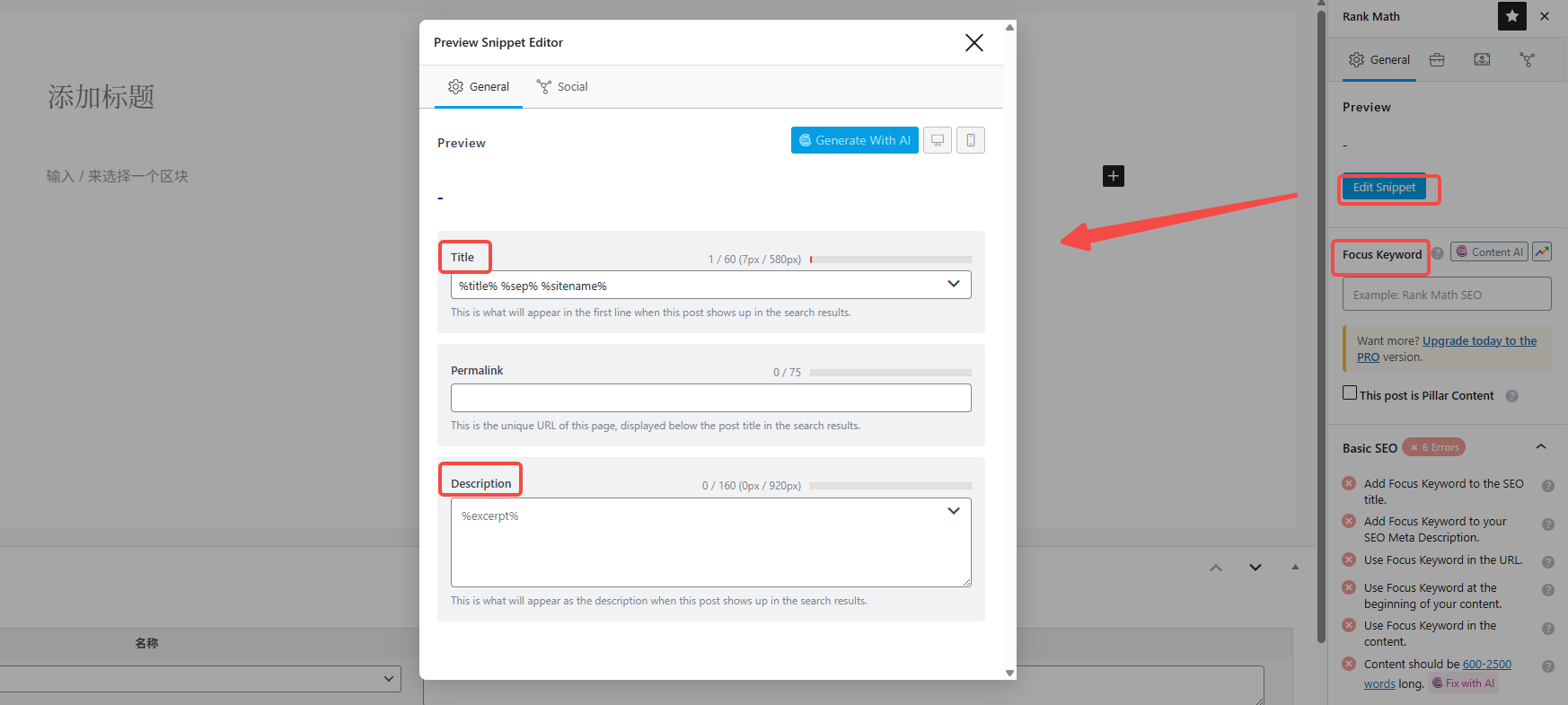Screen dimensions: 1568x705
Task: Click the mobile preview icon
Action: pyautogui.click(x=971, y=140)
